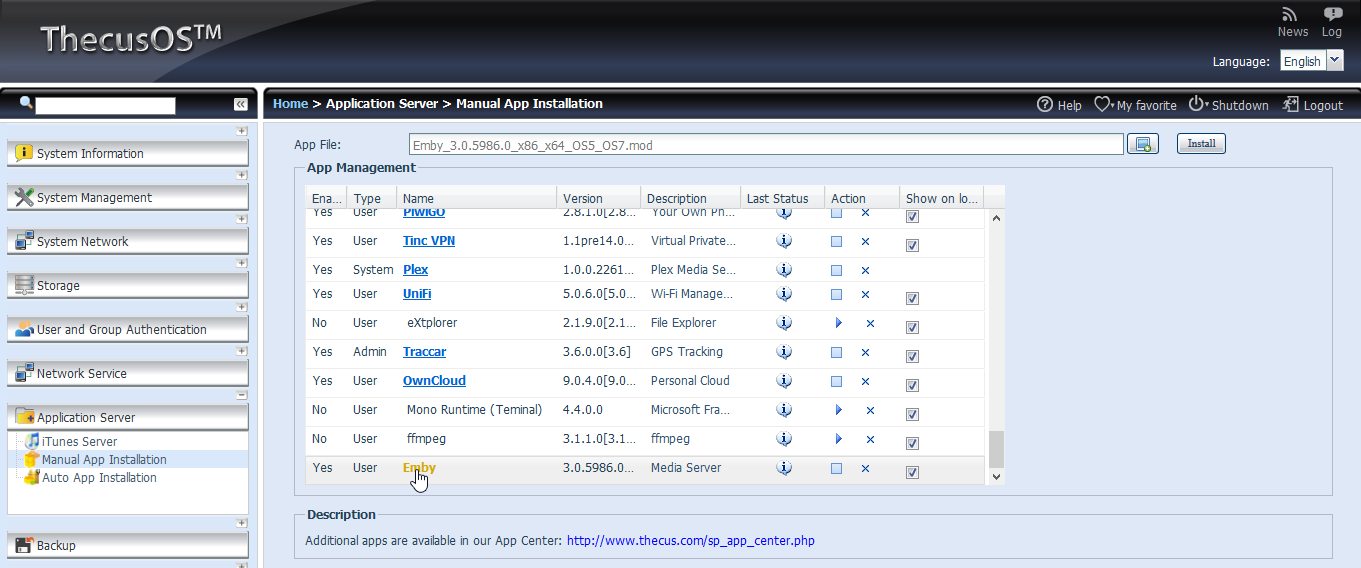
Task: Uninstall the OwnCloud app
Action: 865,382
